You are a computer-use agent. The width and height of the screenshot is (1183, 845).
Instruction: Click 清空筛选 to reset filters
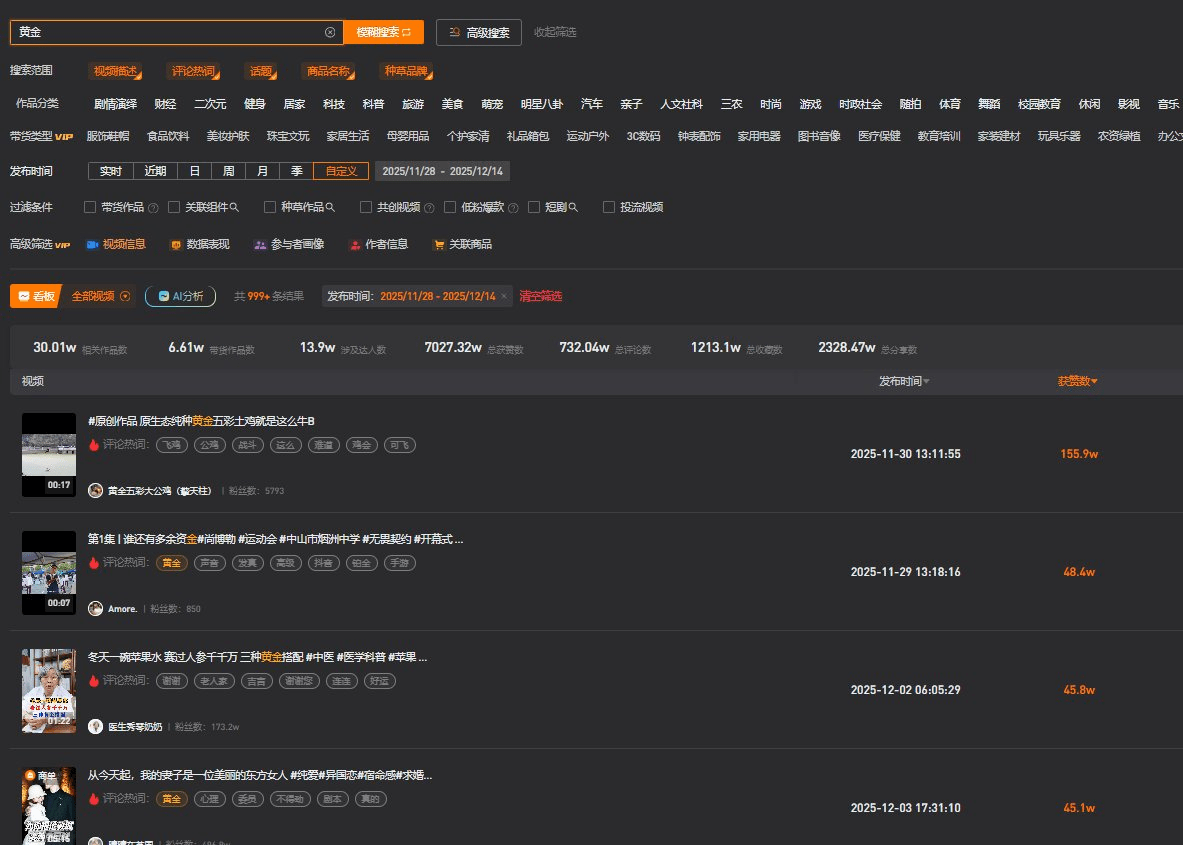point(540,296)
